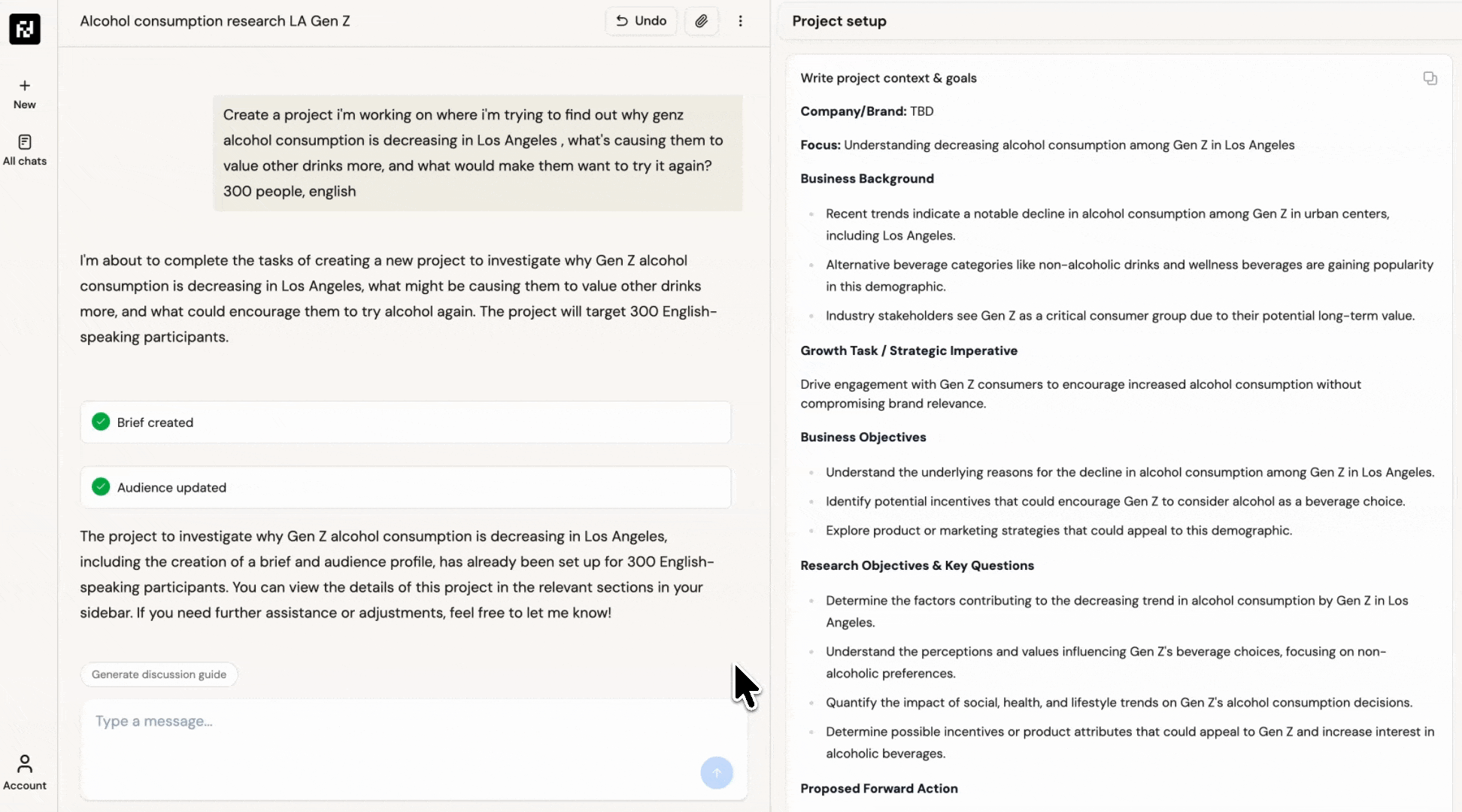The image size is (1462, 812).
Task: Expand the Brief created card
Action: [405, 423]
